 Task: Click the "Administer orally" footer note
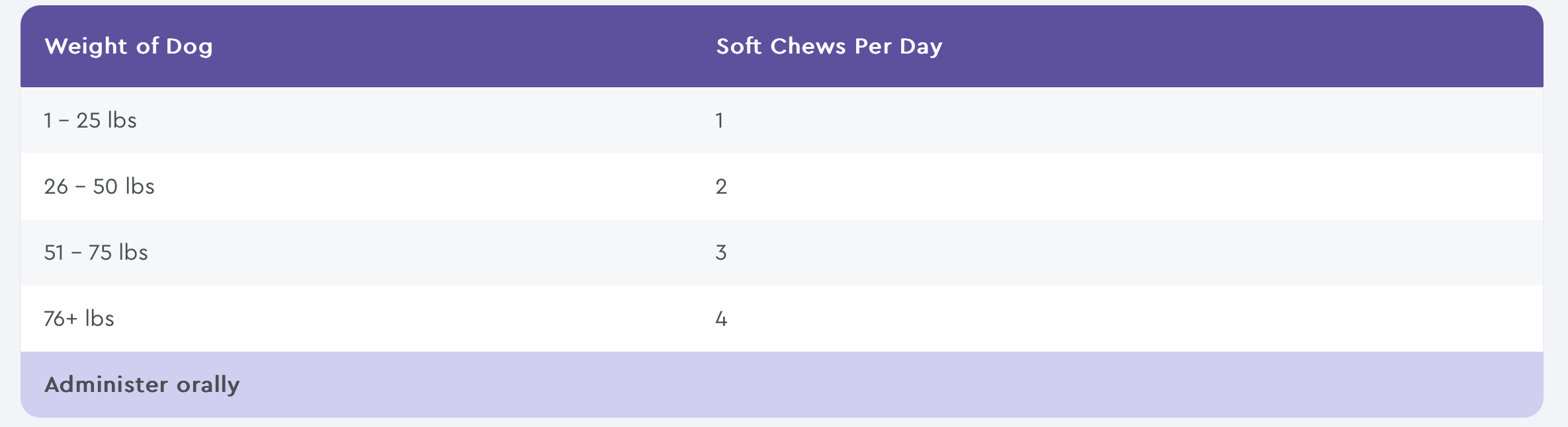point(142,385)
